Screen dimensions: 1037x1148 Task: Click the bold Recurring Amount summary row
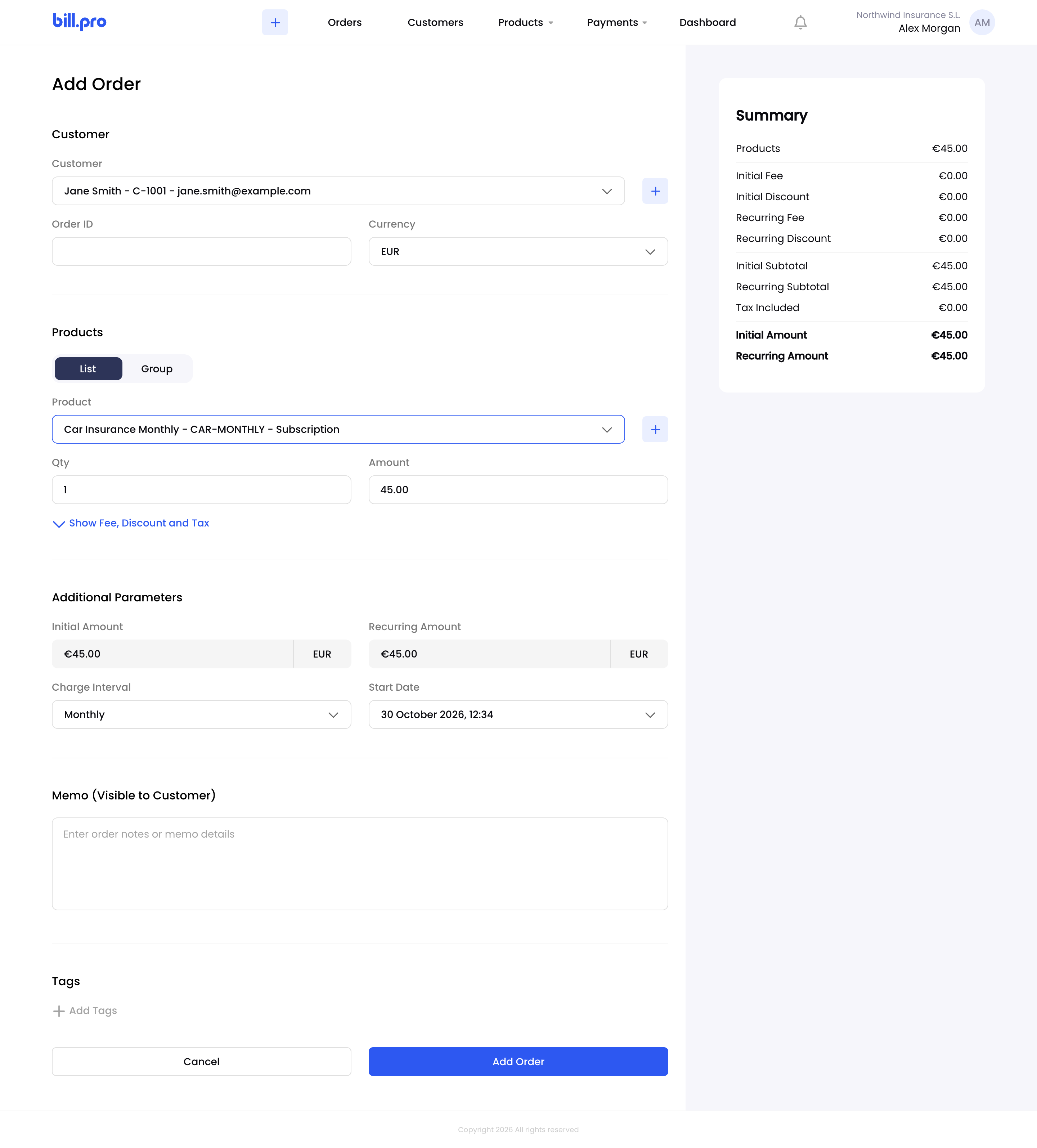point(851,356)
